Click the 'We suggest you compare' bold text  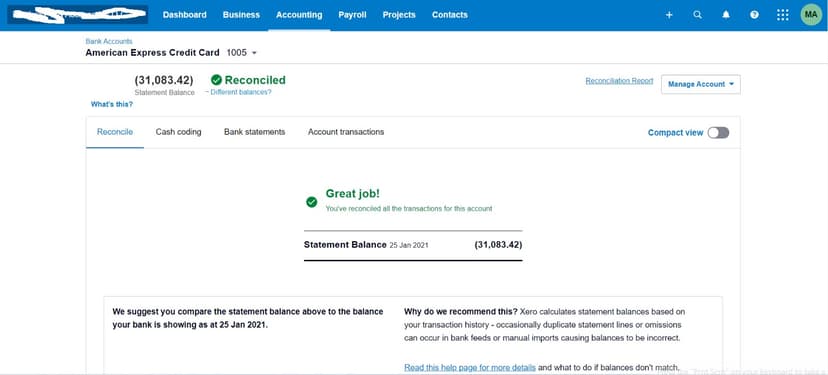248,318
